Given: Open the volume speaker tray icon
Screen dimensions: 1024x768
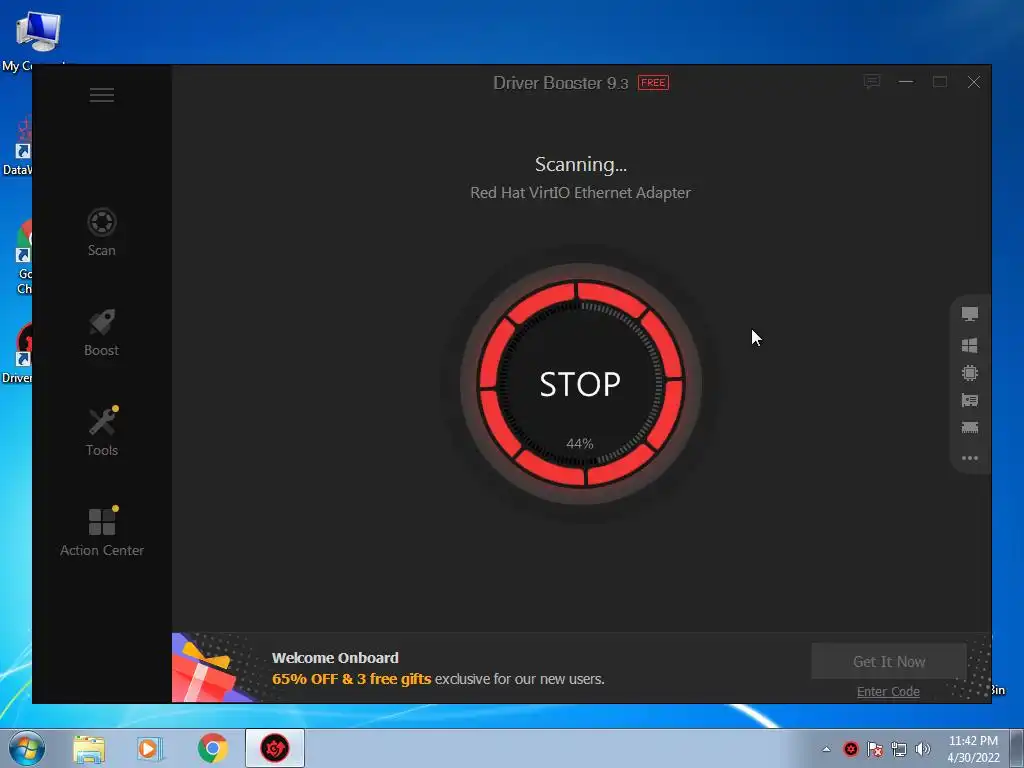Looking at the screenshot, I should coord(923,749).
